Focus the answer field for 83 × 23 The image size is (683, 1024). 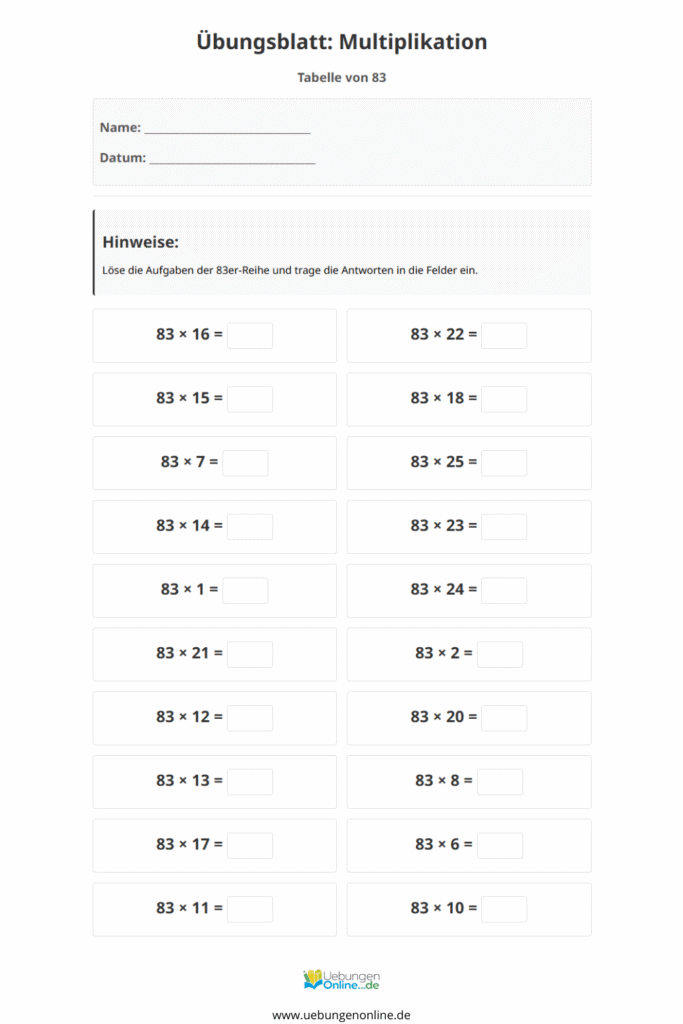[x=504, y=526]
